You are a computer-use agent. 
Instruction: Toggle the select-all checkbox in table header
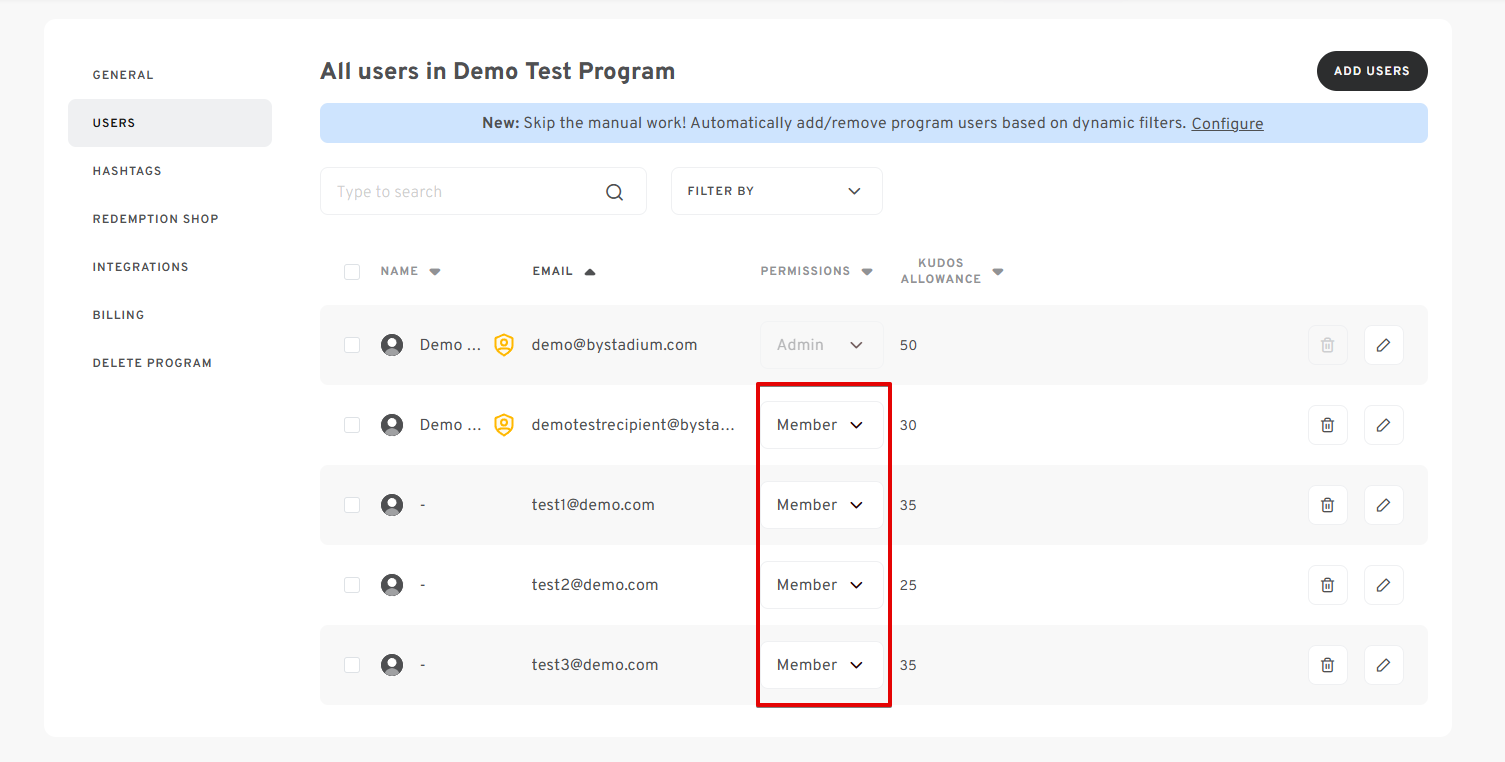click(x=352, y=272)
